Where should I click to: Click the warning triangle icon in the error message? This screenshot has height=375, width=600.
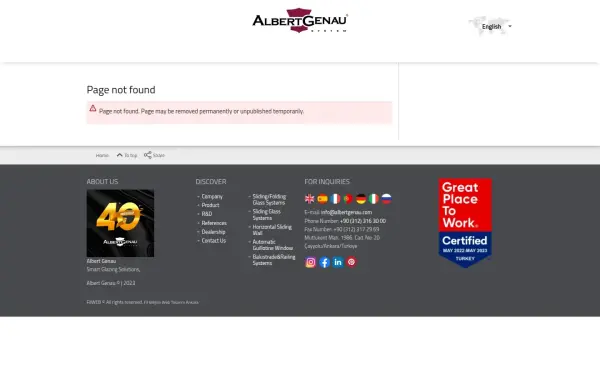pos(93,108)
